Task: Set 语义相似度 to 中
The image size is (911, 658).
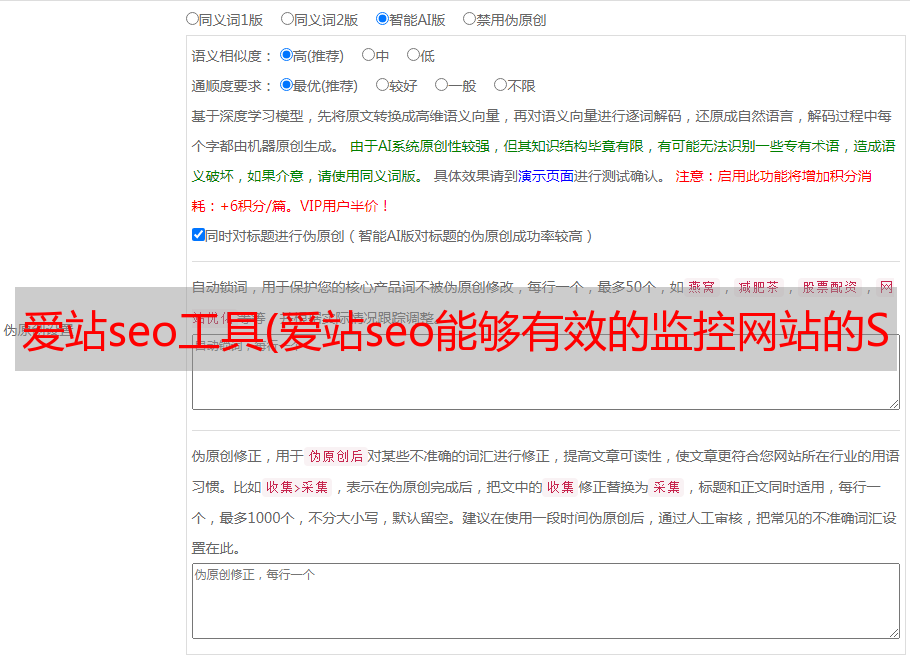Action: tap(368, 55)
